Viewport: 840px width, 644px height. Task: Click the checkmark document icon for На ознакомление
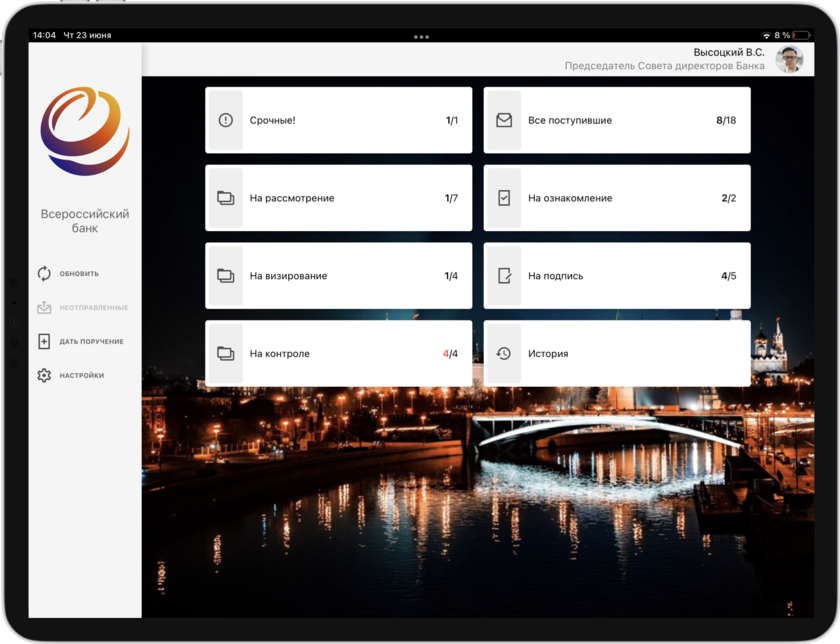(504, 198)
